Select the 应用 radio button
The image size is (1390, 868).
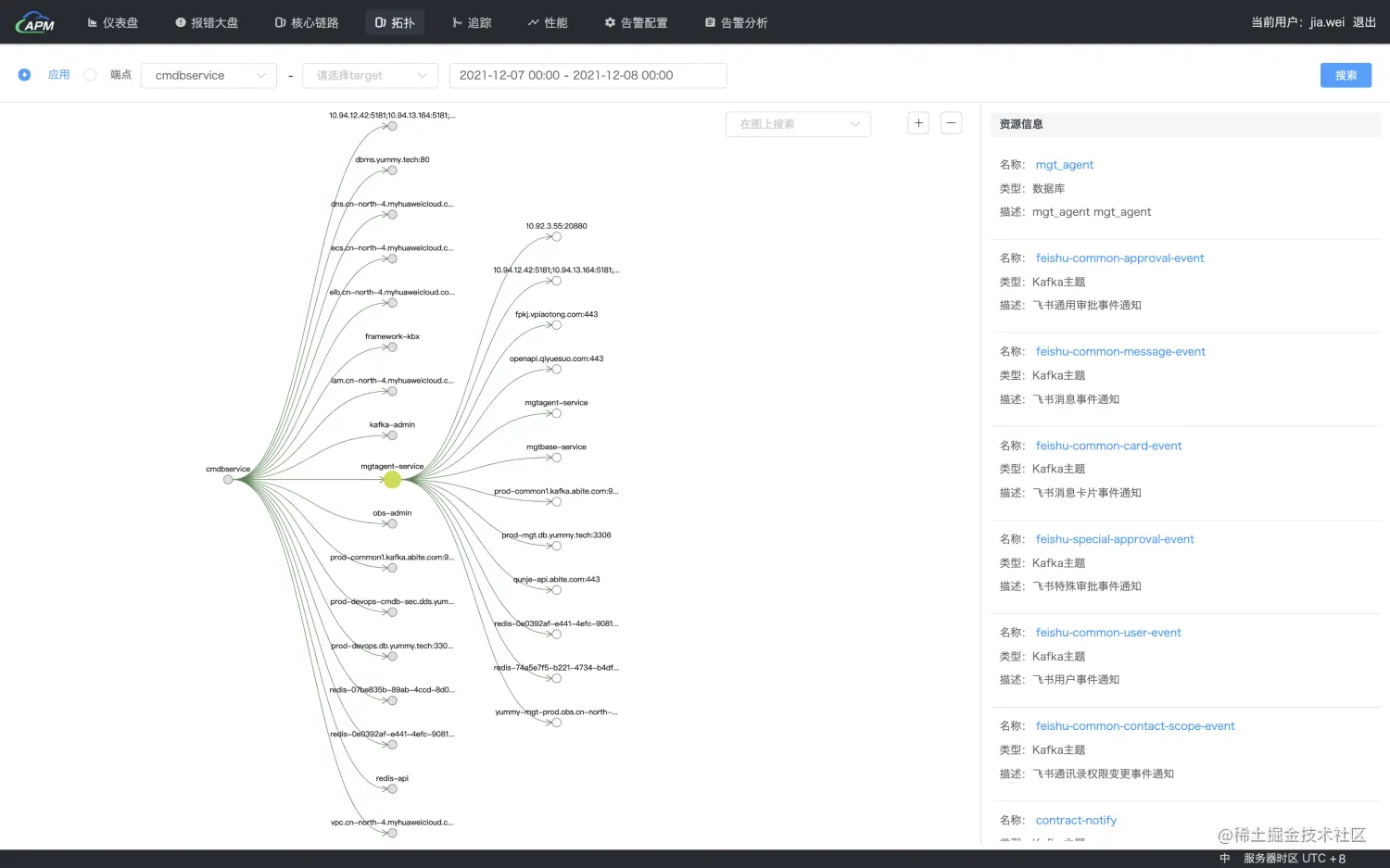point(24,75)
